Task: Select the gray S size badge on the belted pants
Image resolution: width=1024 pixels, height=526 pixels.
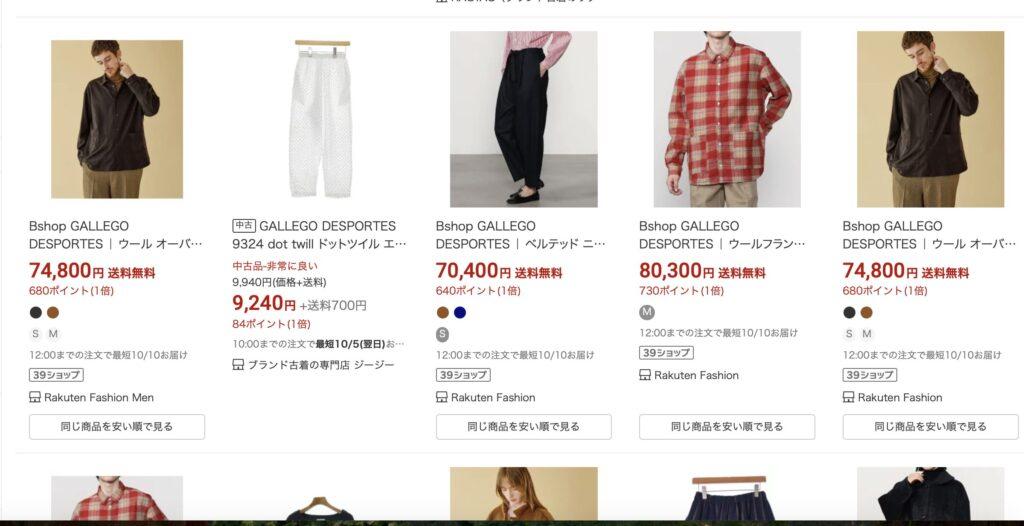Action: point(443,335)
